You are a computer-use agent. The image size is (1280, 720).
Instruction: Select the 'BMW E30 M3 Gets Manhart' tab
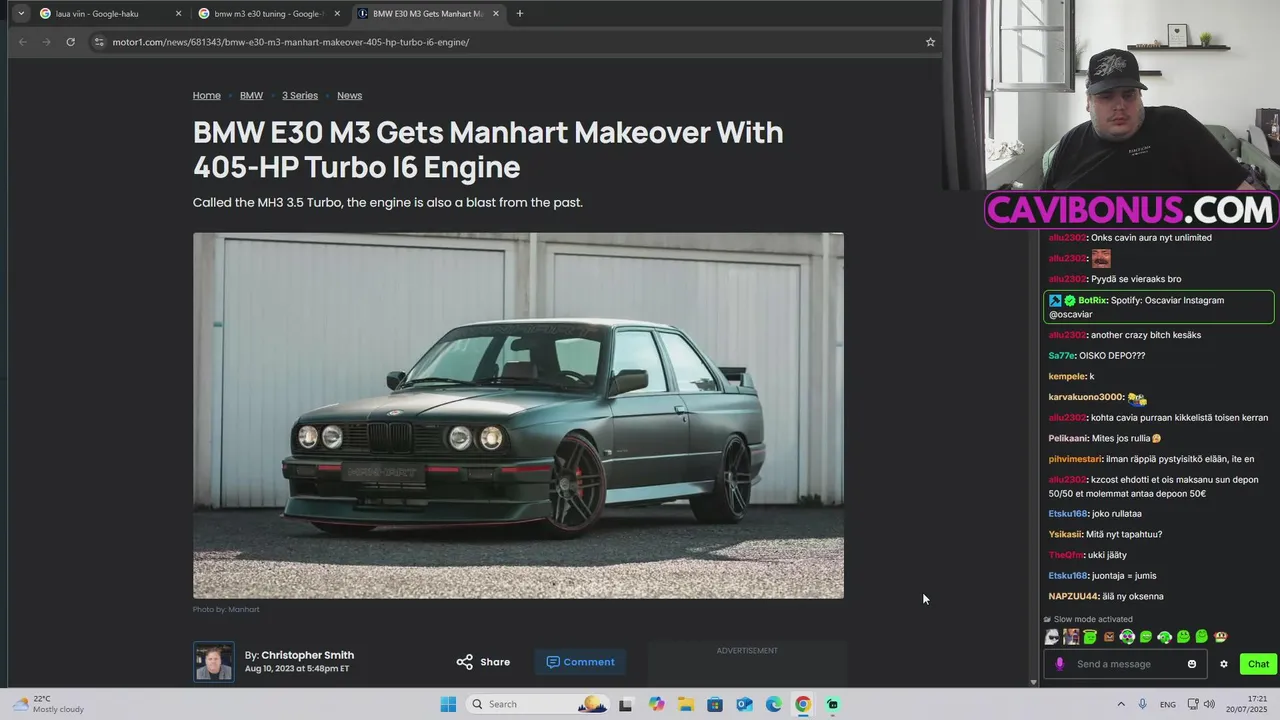428,14
